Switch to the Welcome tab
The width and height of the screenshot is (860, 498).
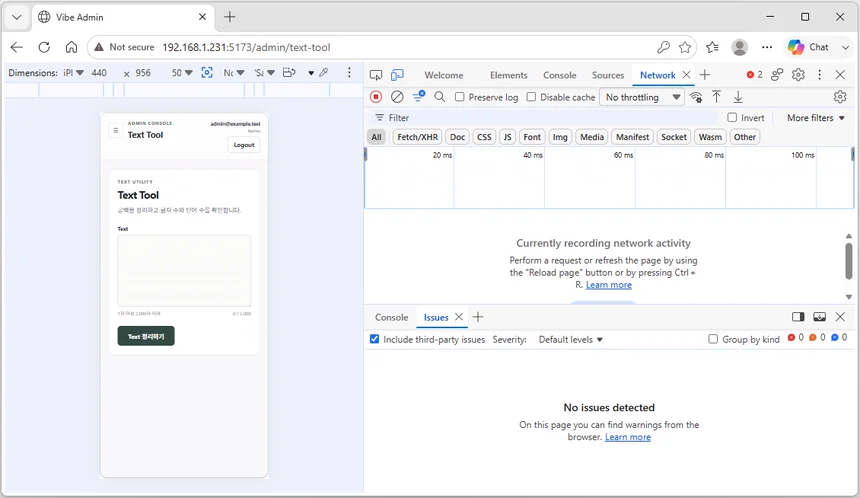click(x=444, y=75)
